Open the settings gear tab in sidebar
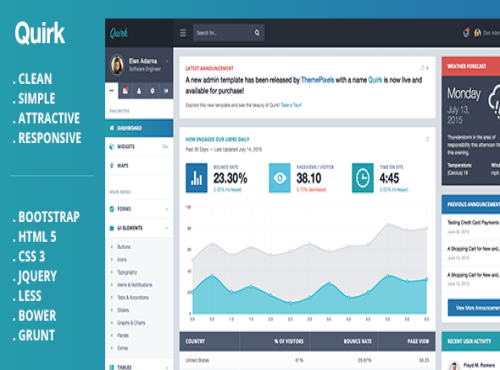 (152, 91)
